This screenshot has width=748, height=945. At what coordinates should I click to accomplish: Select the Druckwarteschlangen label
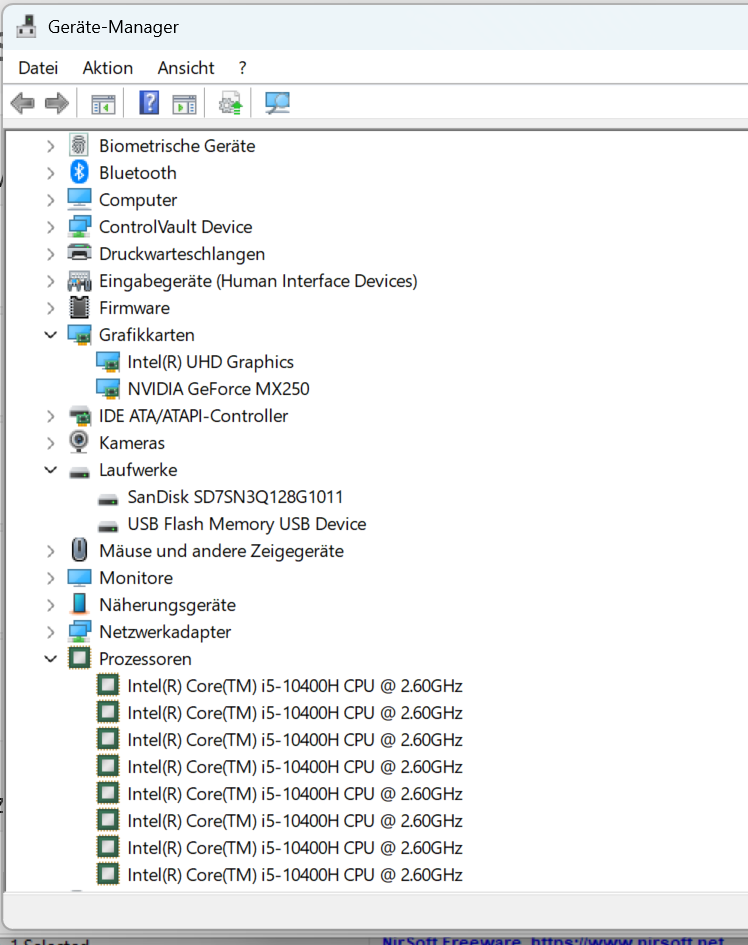click(x=182, y=254)
